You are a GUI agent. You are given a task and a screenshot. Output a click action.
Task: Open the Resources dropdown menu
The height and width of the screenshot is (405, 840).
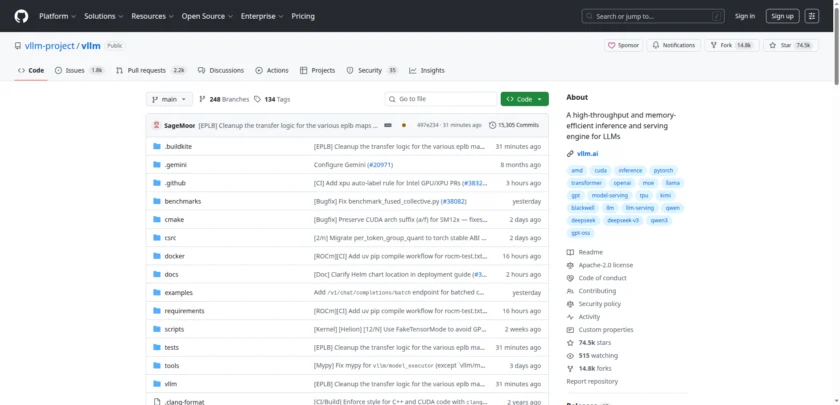tap(153, 16)
